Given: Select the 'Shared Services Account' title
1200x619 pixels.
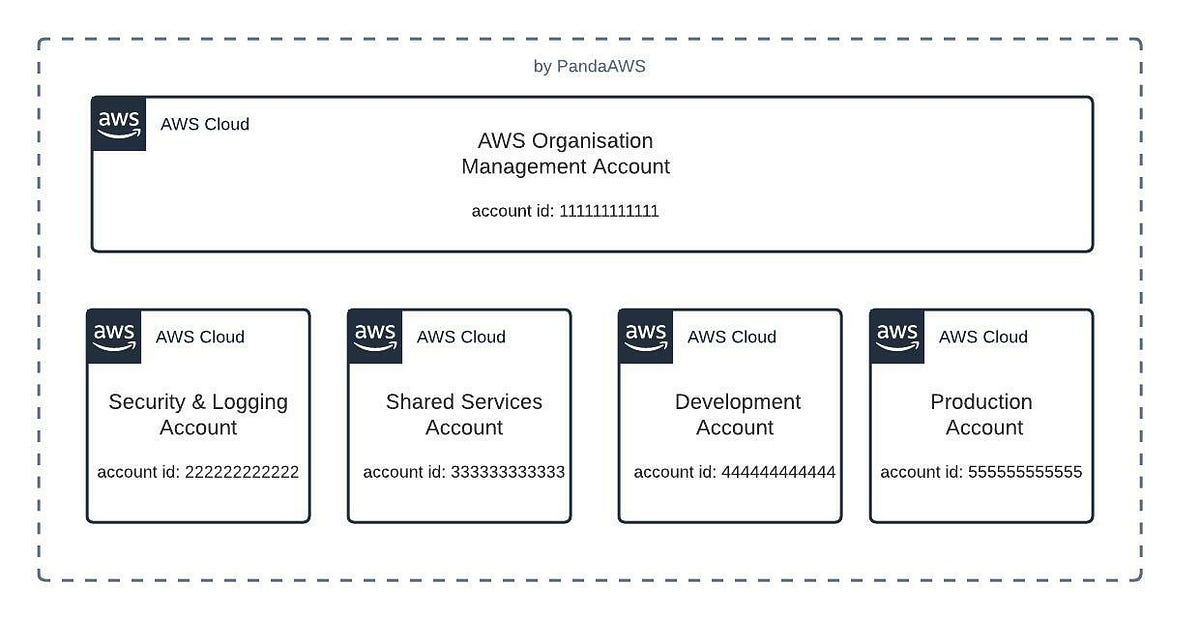Looking at the screenshot, I should click(464, 414).
